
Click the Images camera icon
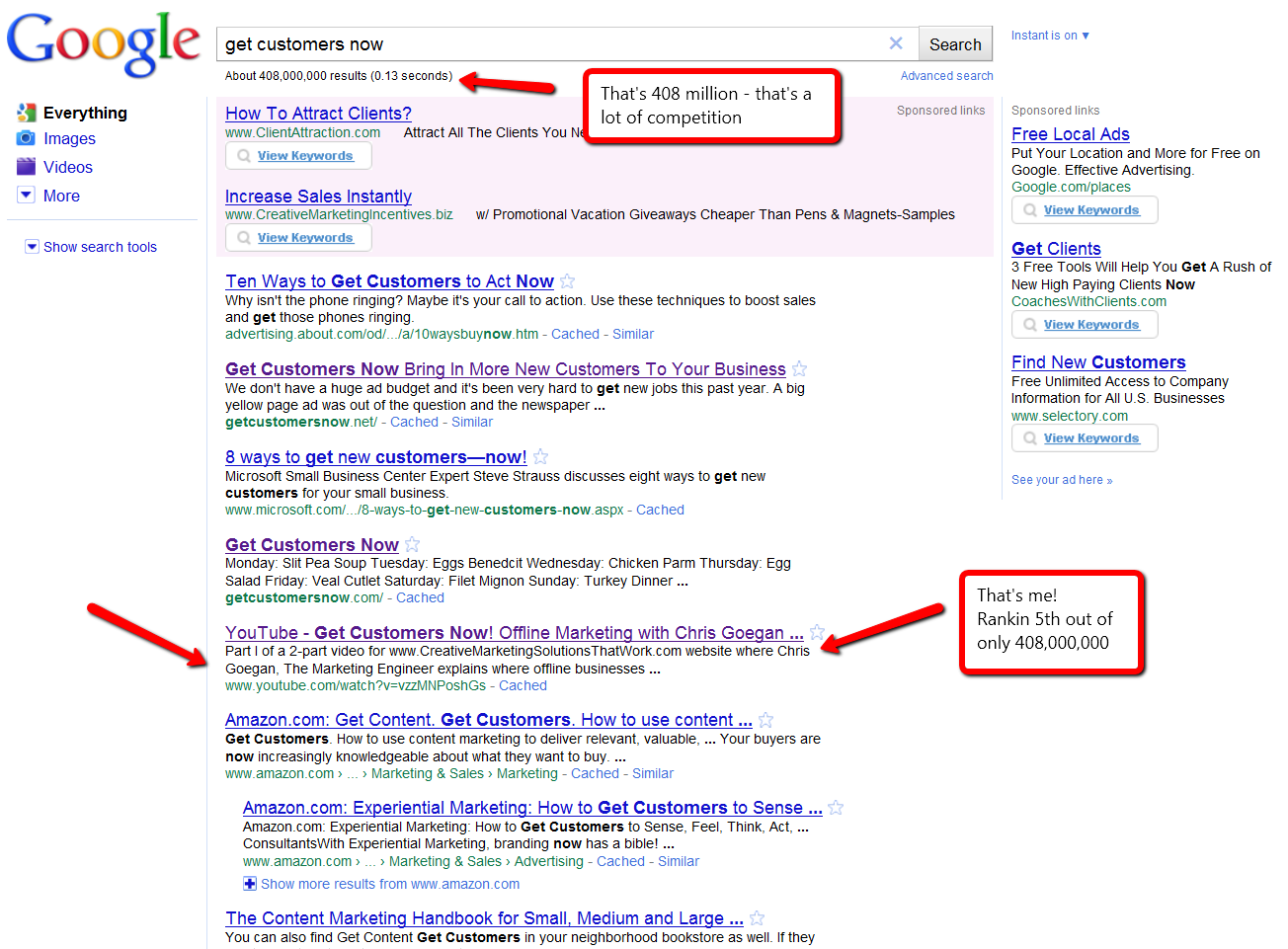(x=27, y=138)
